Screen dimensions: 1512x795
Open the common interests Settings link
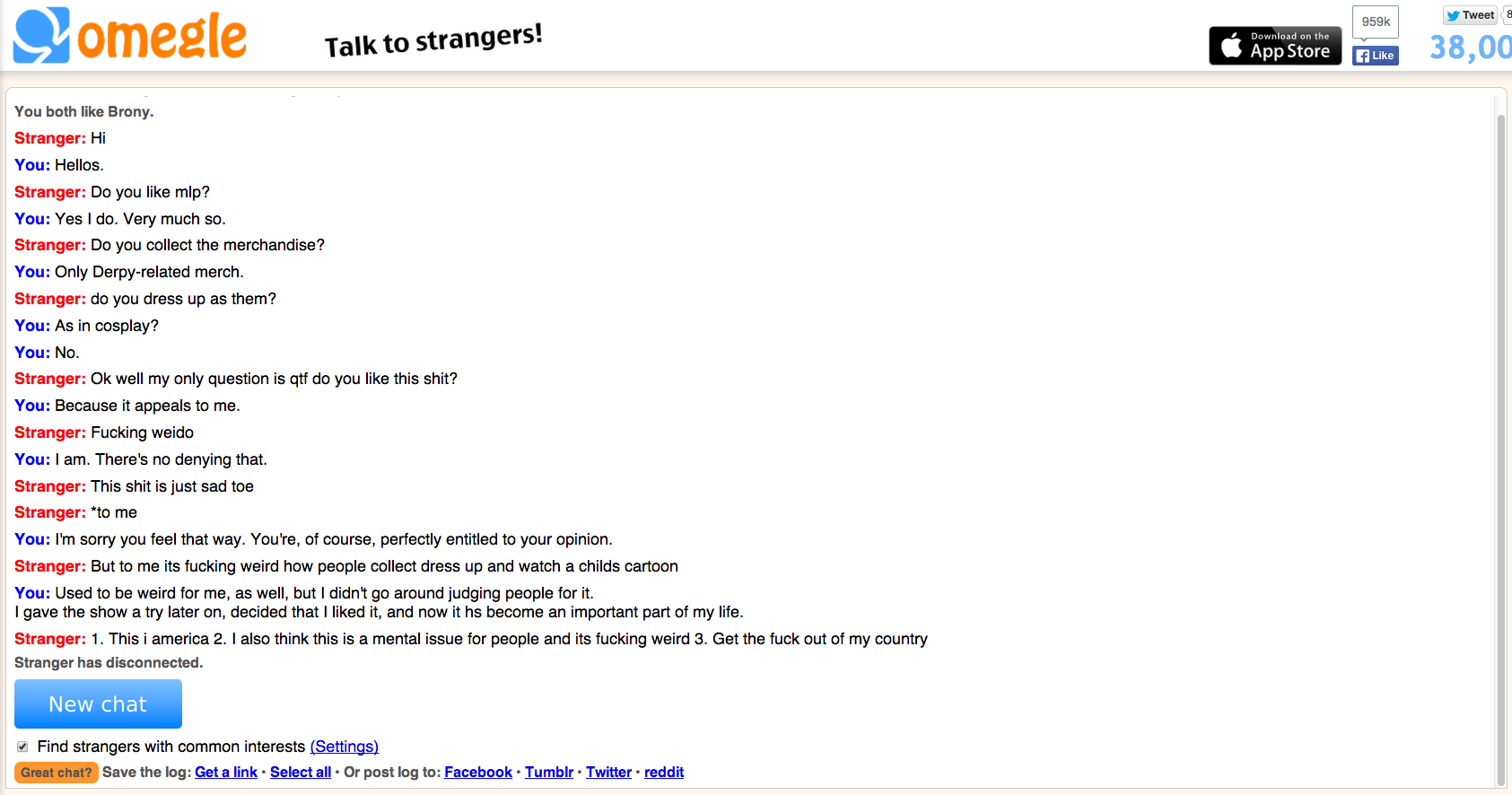345,747
